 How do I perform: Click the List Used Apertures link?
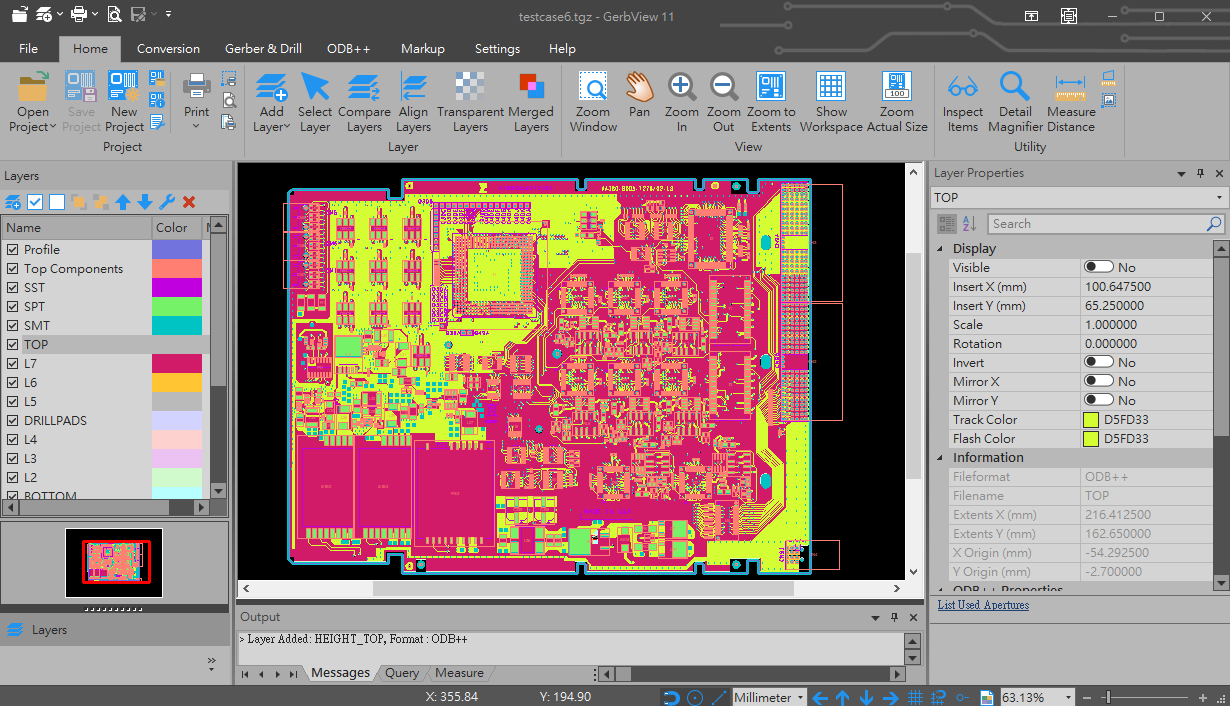click(983, 605)
